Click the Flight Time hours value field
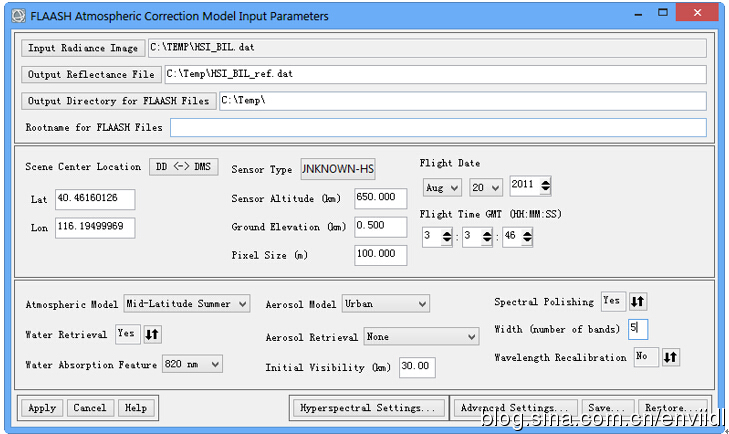Viewport: 729px width, 434px height. [x=431, y=236]
